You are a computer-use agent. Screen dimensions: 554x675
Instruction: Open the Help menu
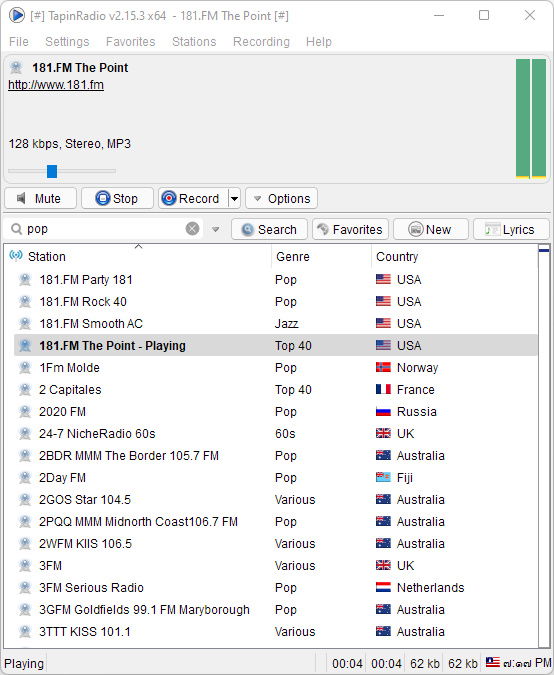pos(319,42)
